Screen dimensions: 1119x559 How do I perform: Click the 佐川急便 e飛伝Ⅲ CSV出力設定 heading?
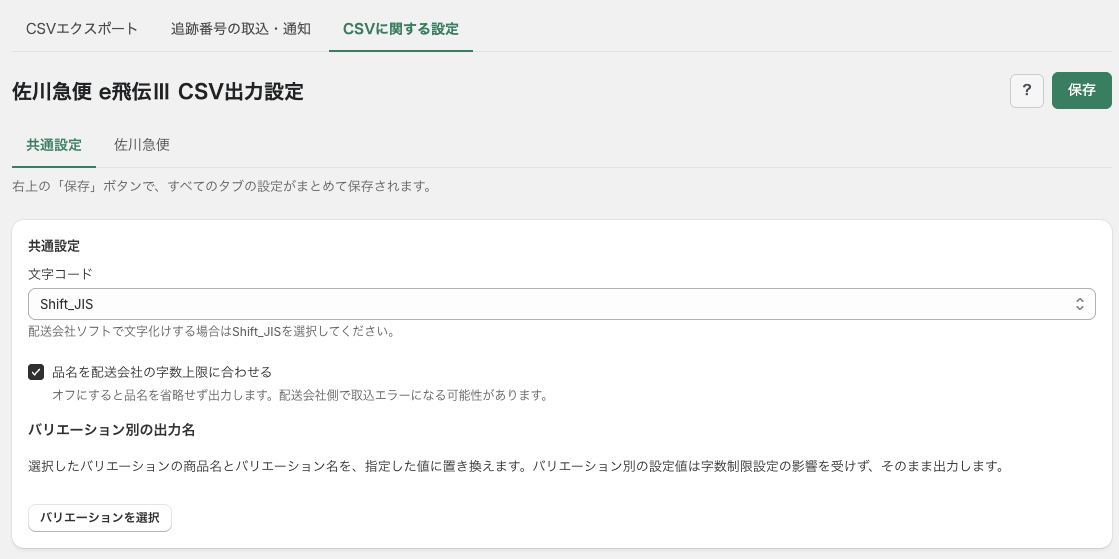(158, 91)
